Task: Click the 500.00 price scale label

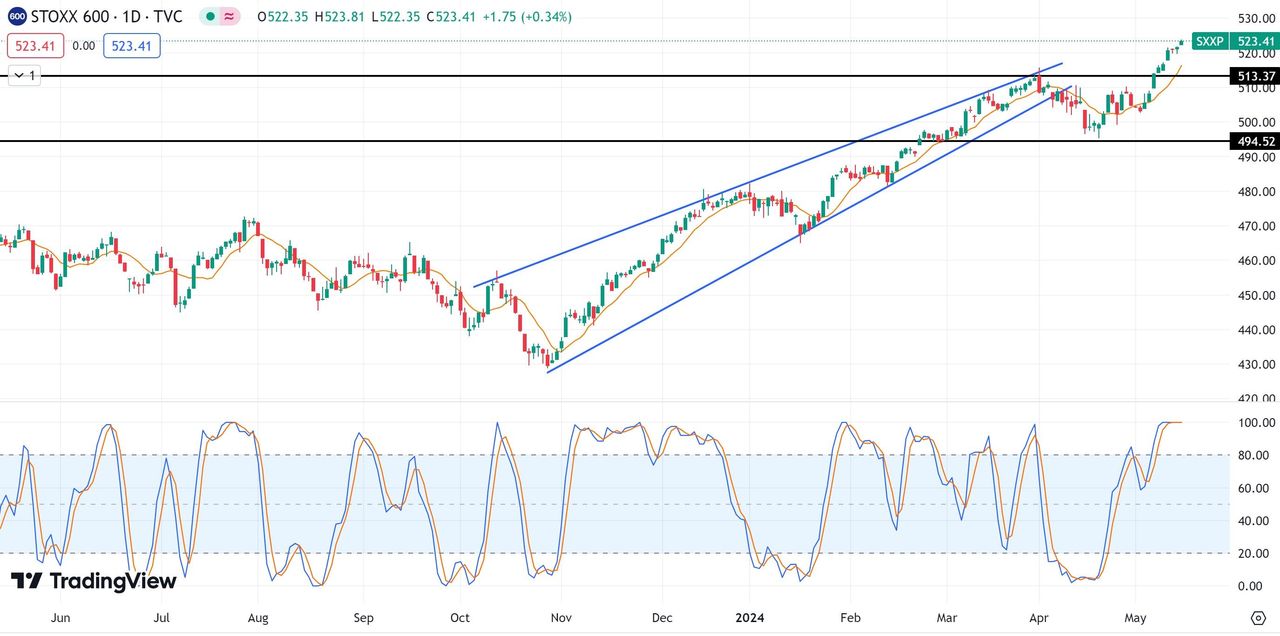Action: tap(1255, 123)
